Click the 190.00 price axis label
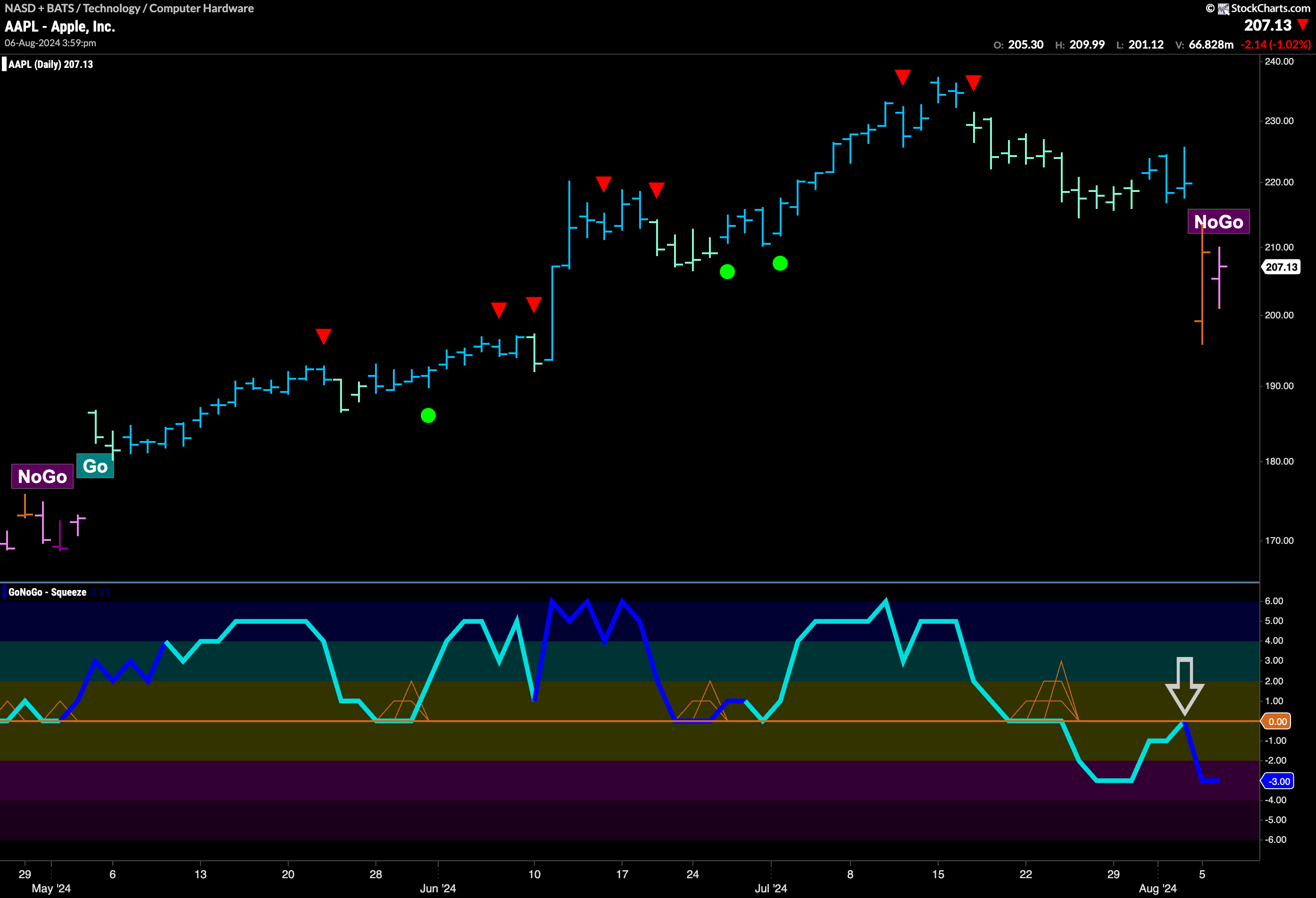This screenshot has width=1316, height=898. click(1279, 386)
